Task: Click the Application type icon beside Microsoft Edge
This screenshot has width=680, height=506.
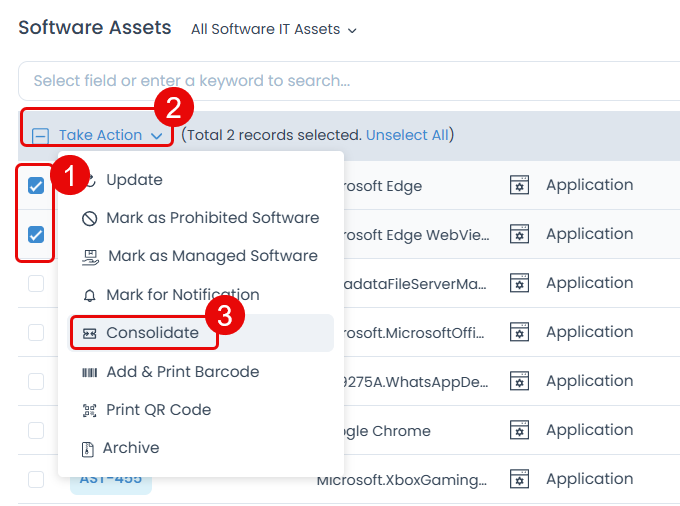Action: click(x=518, y=185)
